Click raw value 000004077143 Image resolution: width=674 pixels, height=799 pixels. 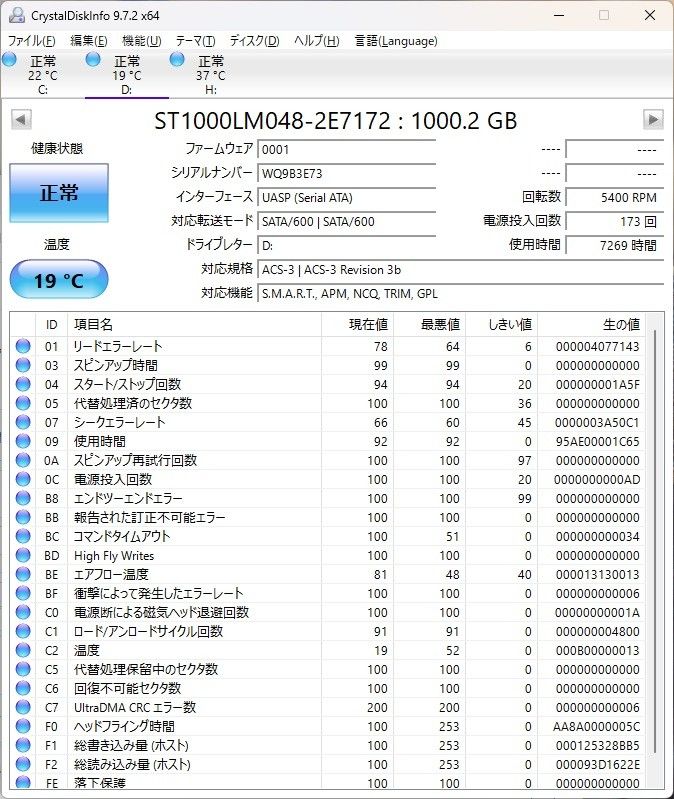[x=597, y=347]
